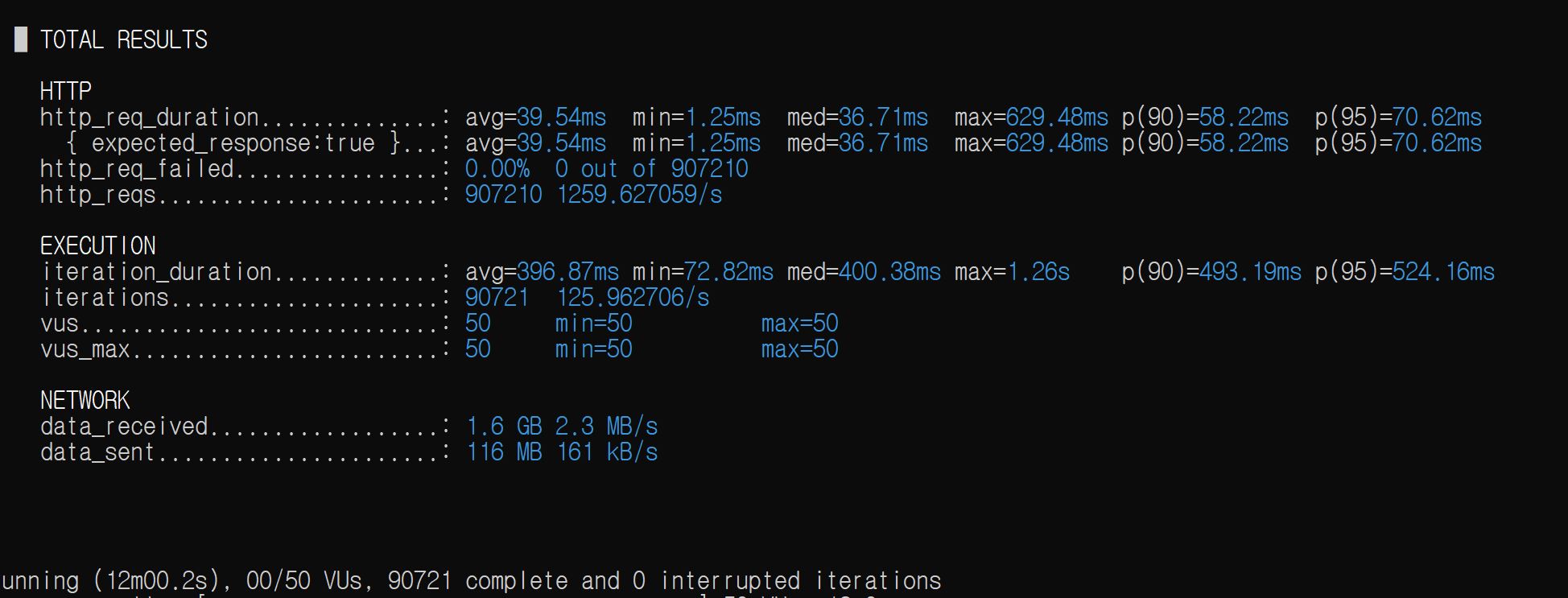Click the EXECUTION section heading
The height and width of the screenshot is (598, 1568).
97,245
